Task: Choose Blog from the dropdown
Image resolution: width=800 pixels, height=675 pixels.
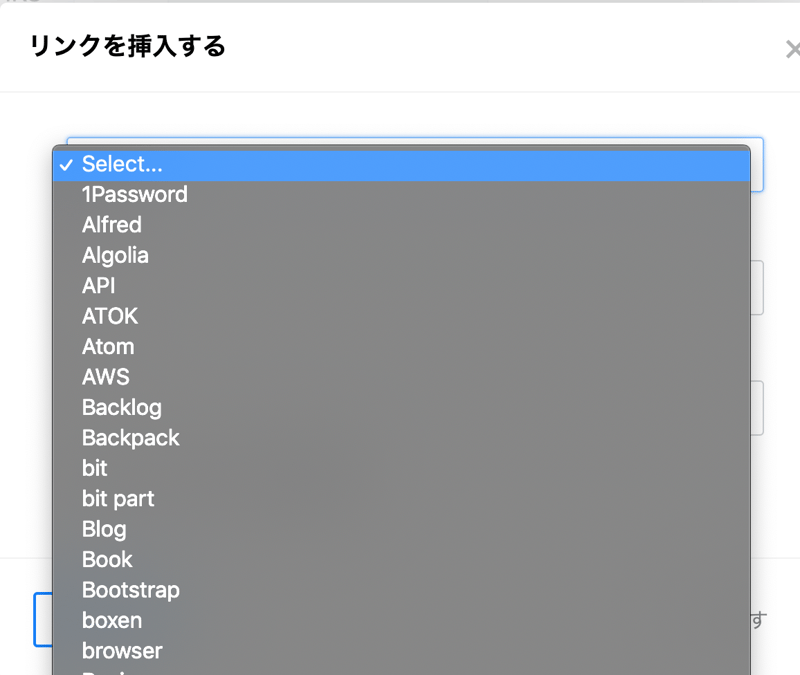Action: pos(104,529)
